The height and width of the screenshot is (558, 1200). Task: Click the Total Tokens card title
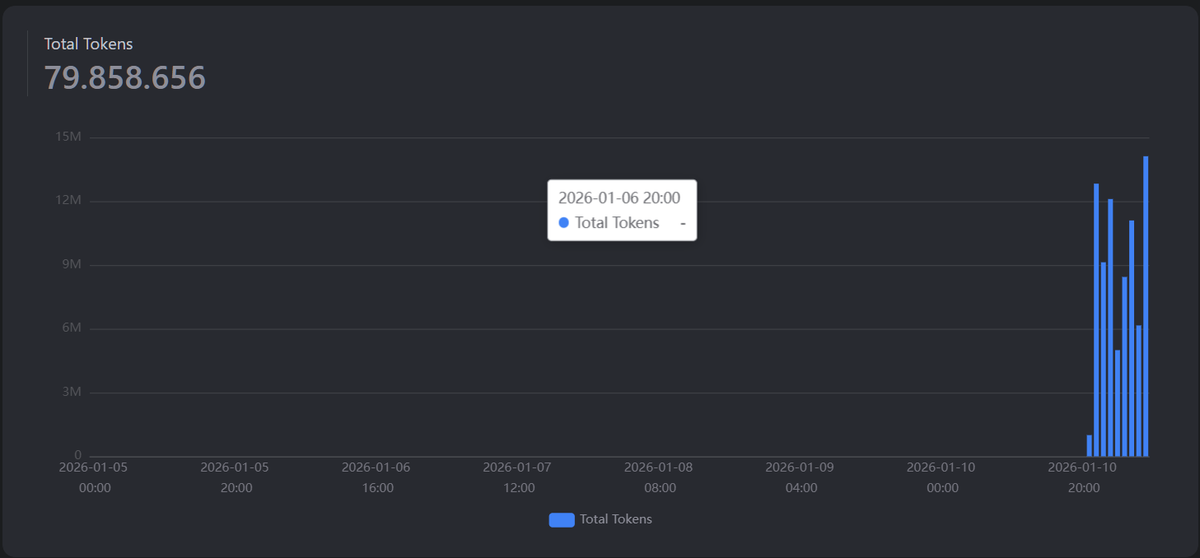pos(88,44)
